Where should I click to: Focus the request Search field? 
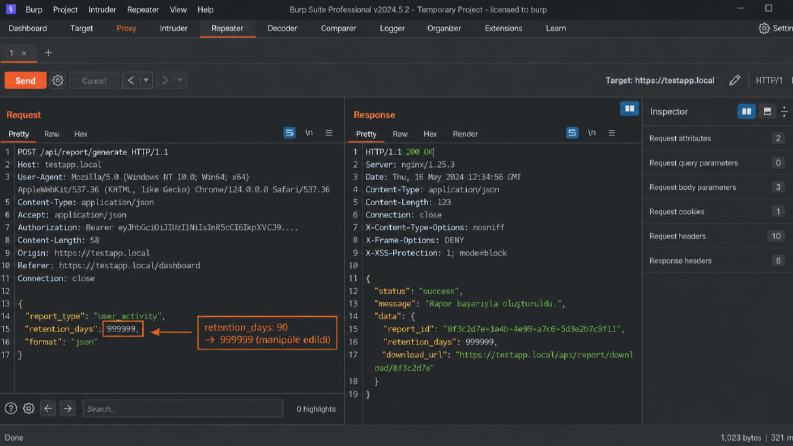click(x=183, y=409)
